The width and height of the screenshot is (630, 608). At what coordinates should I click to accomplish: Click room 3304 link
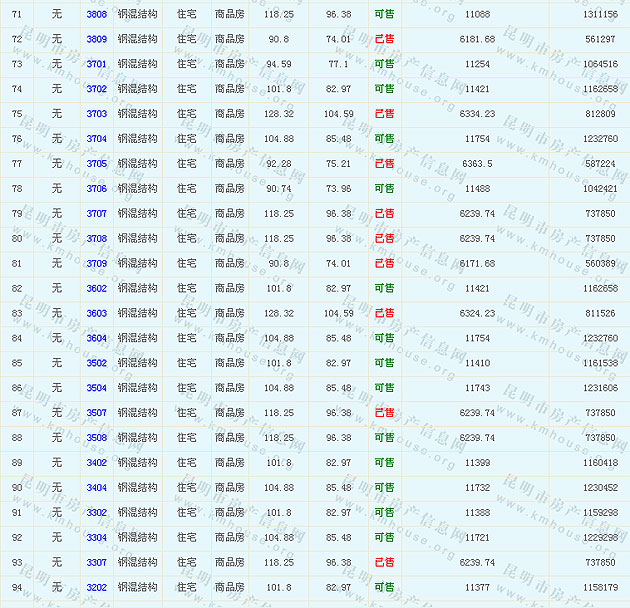96,538
